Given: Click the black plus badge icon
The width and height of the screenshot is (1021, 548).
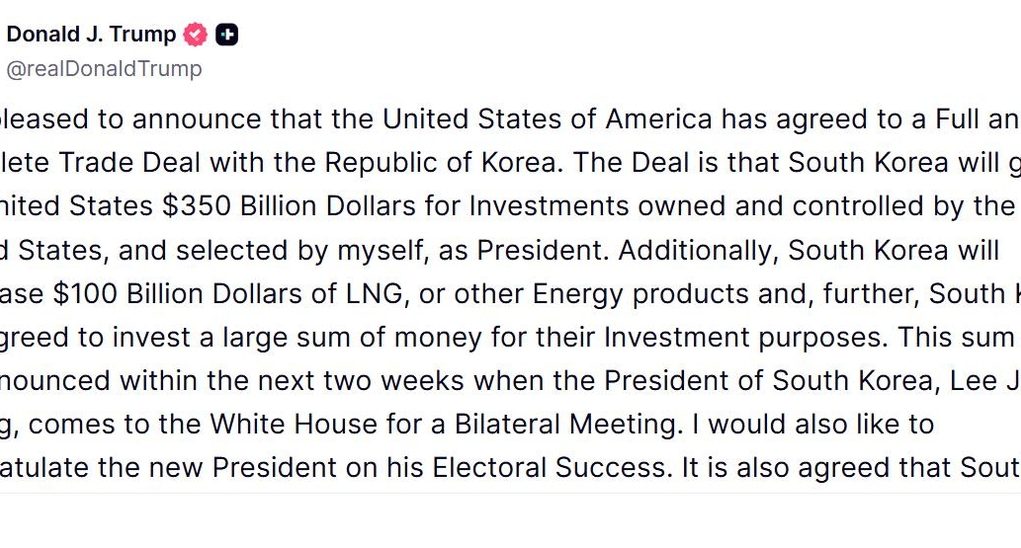Looking at the screenshot, I should (227, 35).
